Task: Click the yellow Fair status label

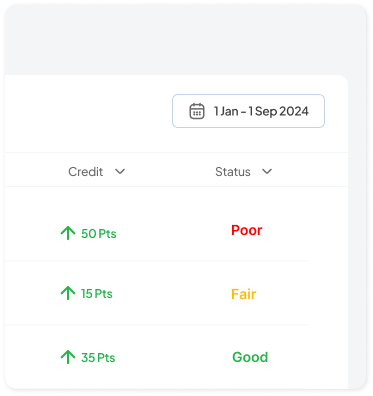Action: [x=244, y=294]
